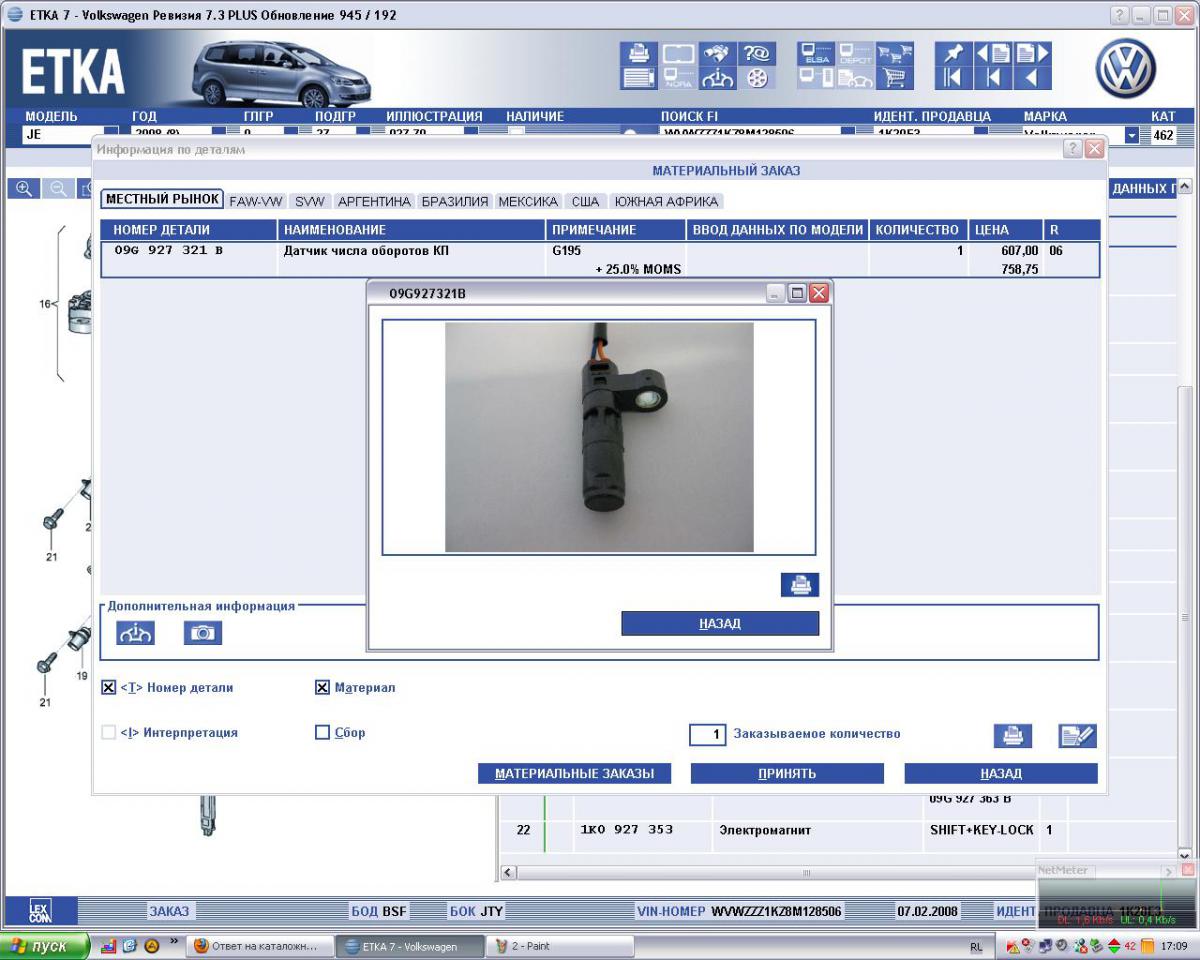Image resolution: width=1200 pixels, height=960 pixels.
Task: Select the МЕКСИКА tab
Action: click(528, 201)
